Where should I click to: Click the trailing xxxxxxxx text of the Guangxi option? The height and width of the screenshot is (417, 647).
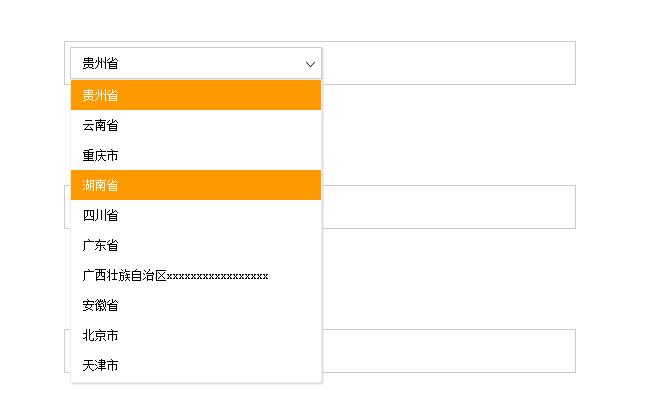tap(217, 276)
